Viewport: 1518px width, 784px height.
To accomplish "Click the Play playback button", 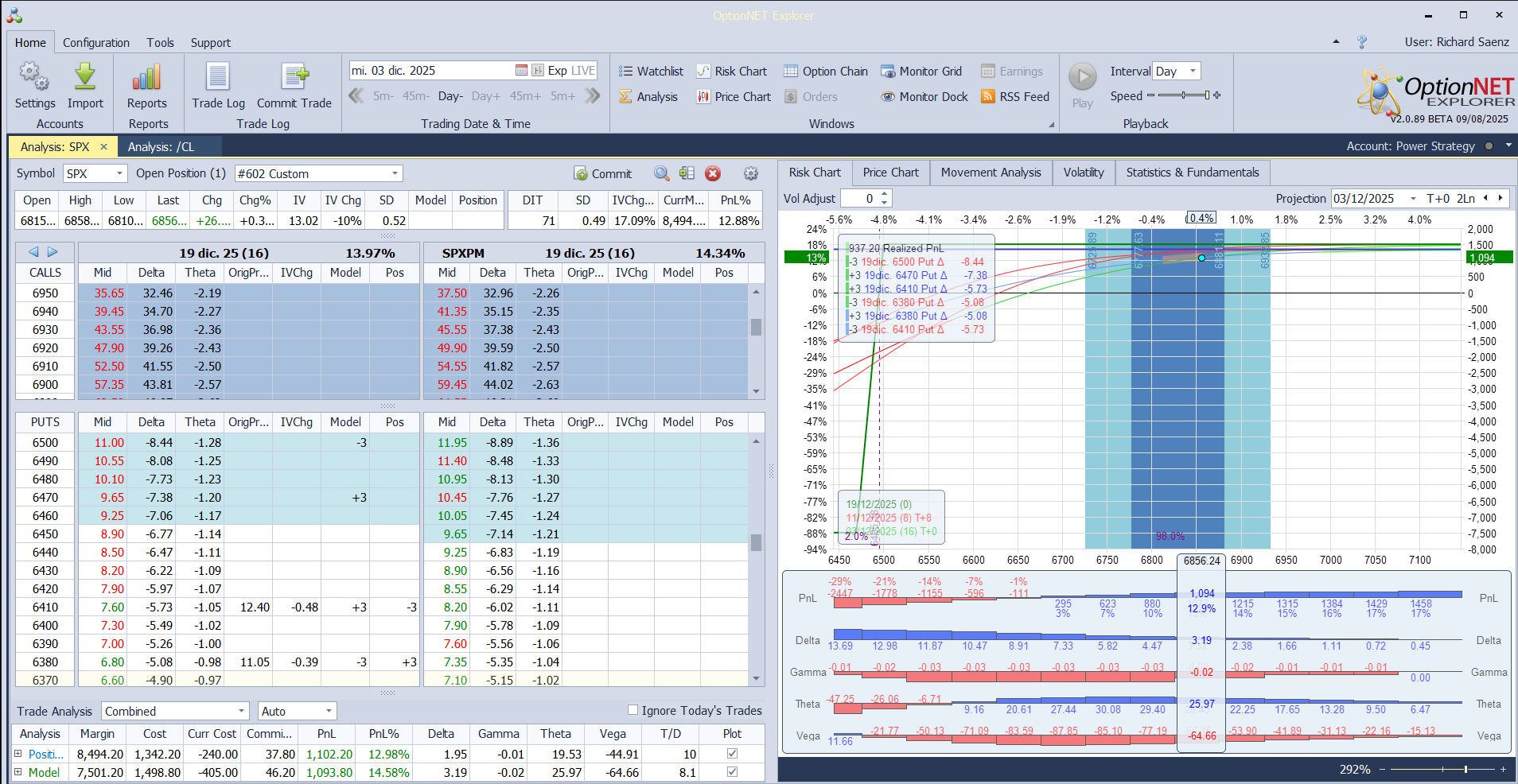I will point(1082,85).
